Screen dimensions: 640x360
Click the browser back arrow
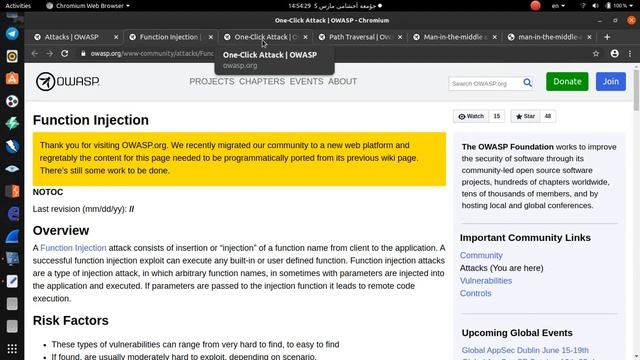35,53
